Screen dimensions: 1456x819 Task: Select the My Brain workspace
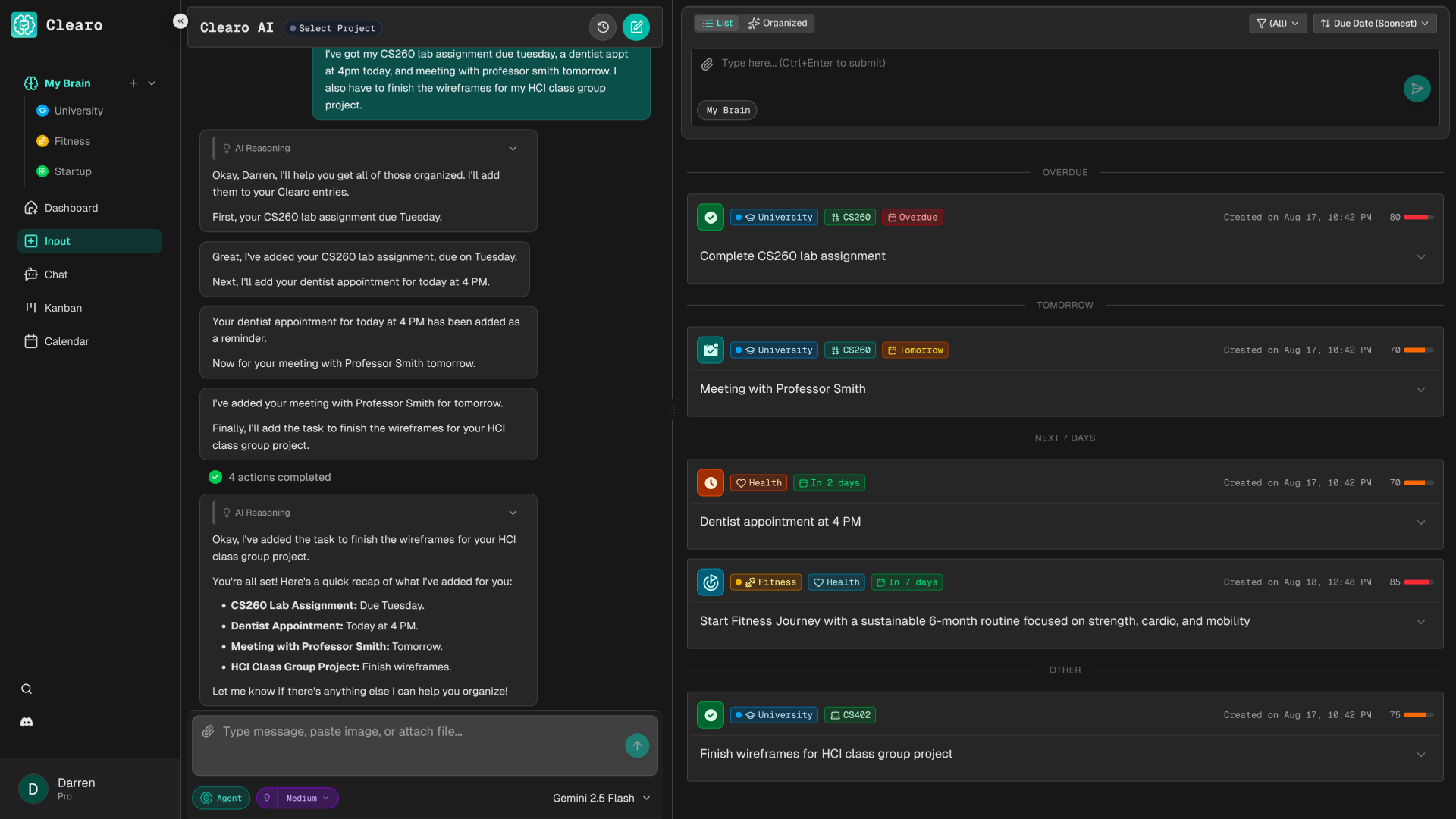click(67, 83)
